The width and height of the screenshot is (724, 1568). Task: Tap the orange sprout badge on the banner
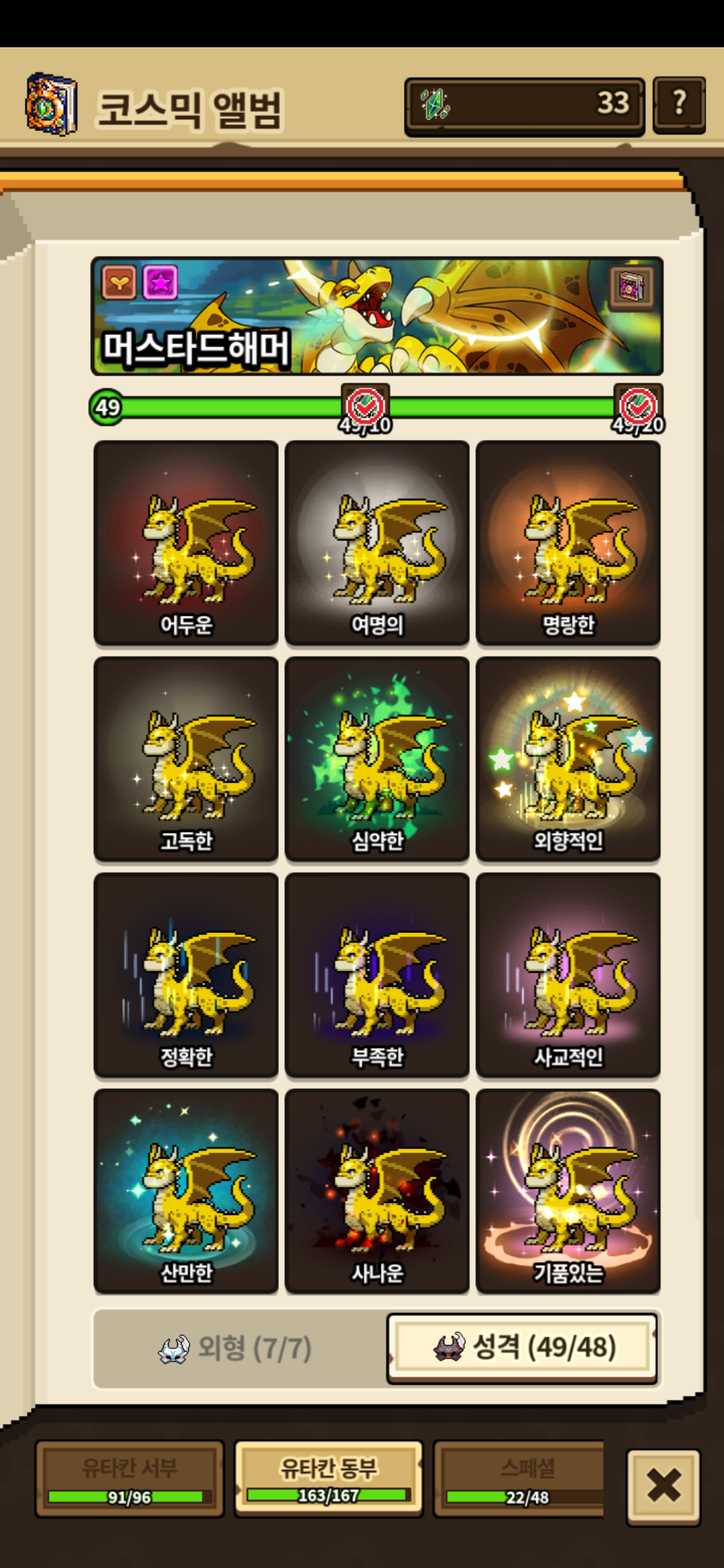[119, 282]
